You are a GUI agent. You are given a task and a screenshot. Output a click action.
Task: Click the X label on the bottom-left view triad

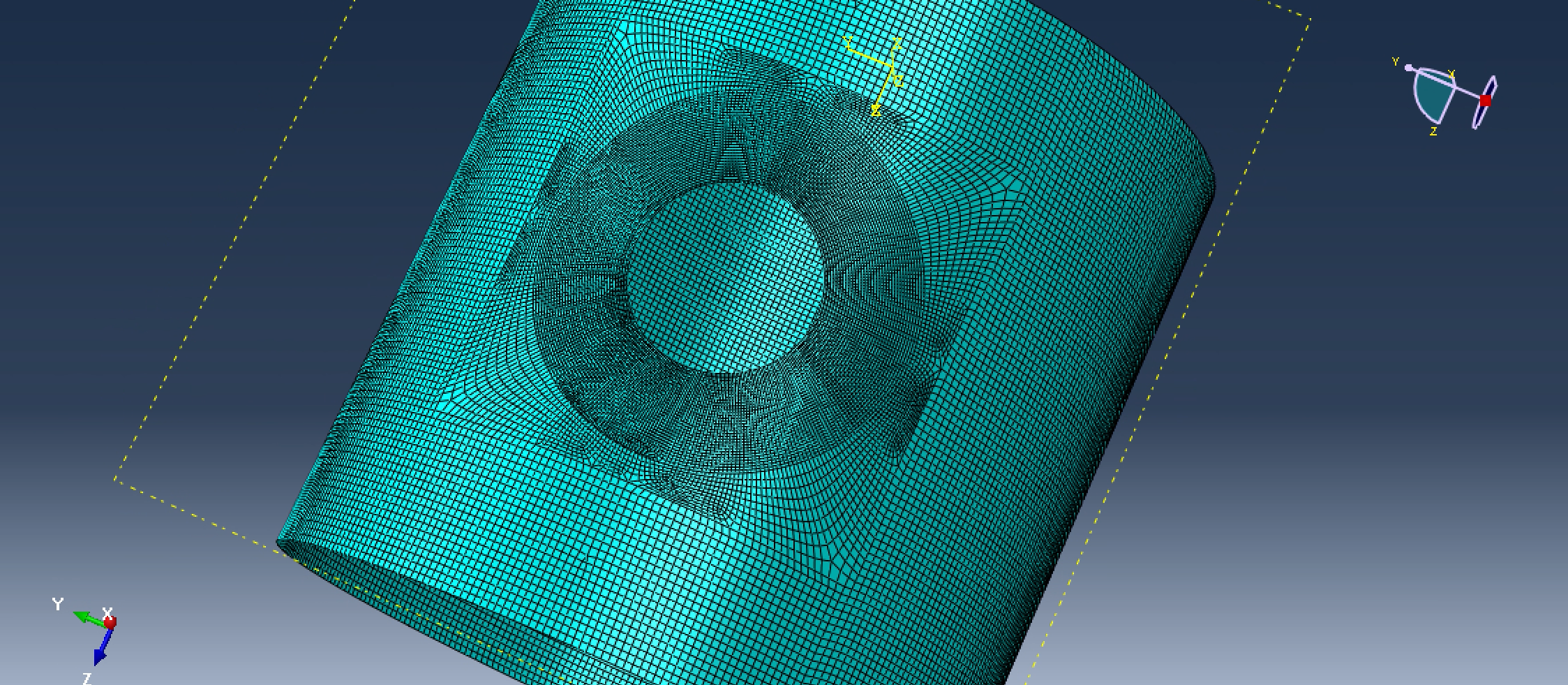pos(107,612)
